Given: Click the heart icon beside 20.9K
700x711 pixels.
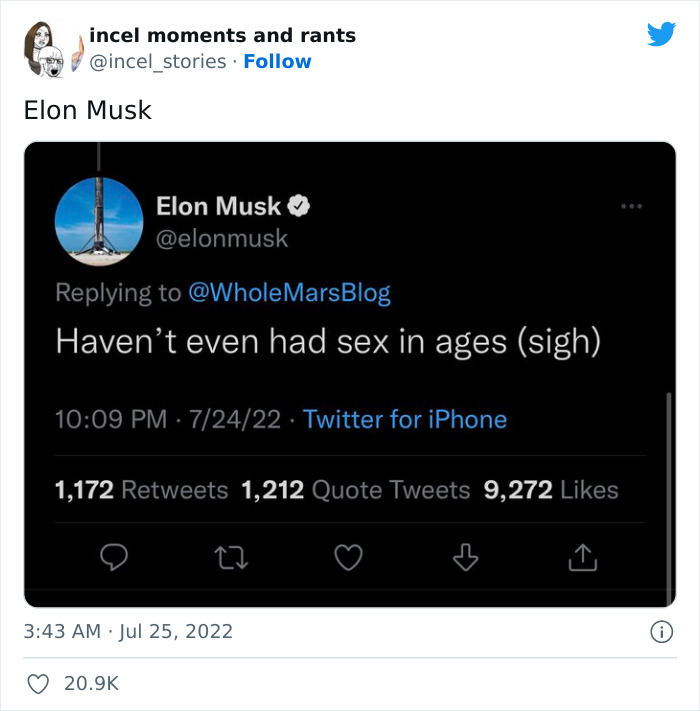Looking at the screenshot, I should 38,684.
